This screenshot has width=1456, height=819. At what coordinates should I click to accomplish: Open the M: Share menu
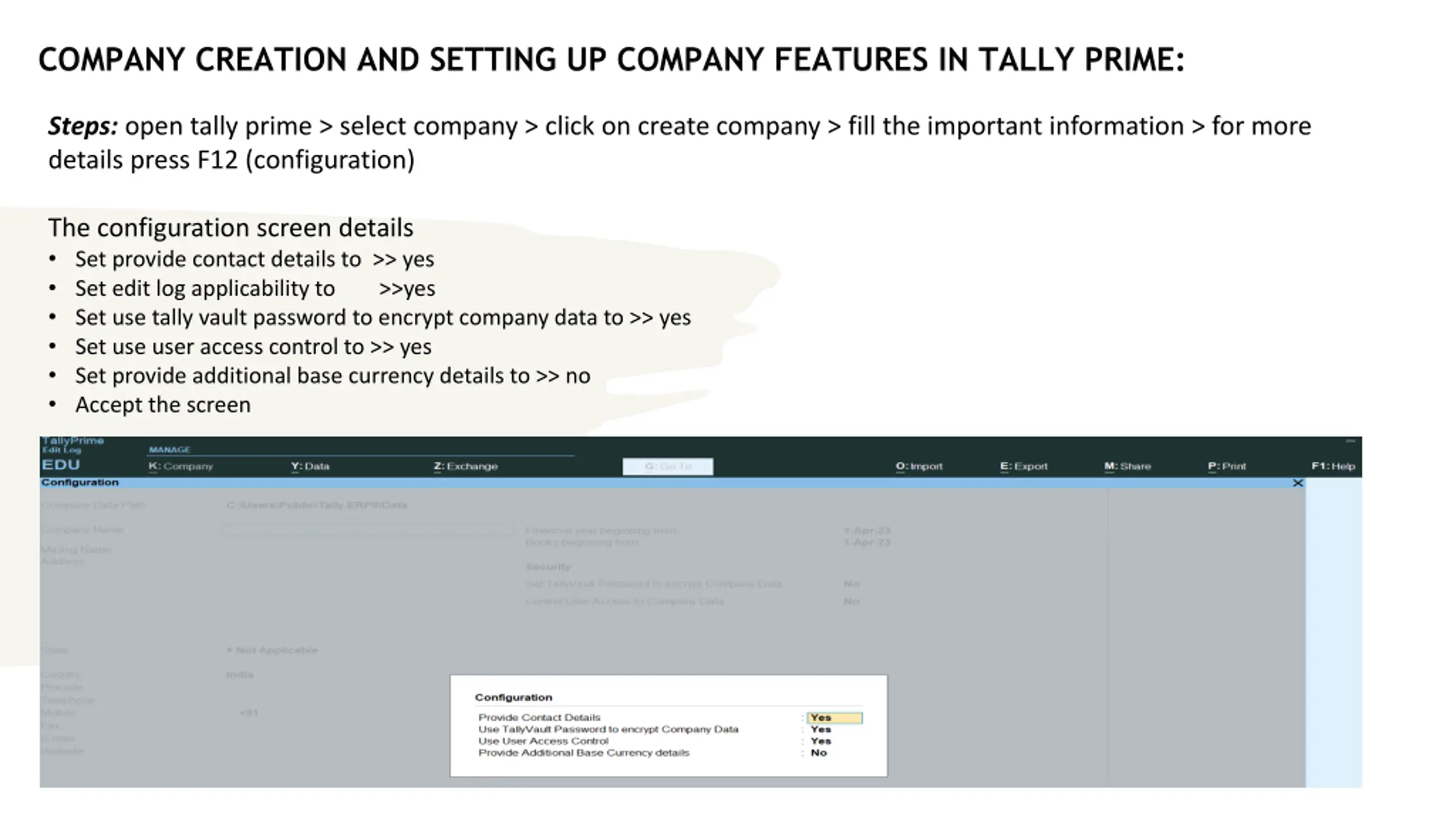click(x=1127, y=466)
